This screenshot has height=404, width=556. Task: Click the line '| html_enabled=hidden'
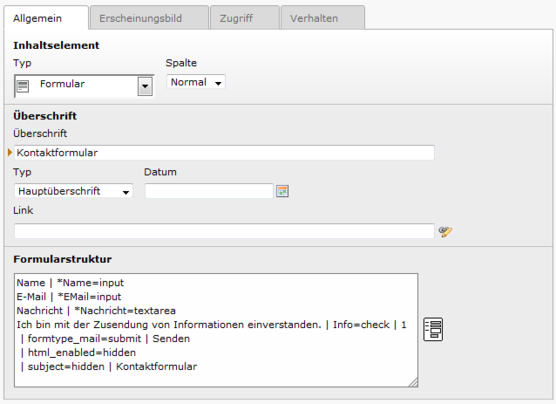tap(78, 353)
